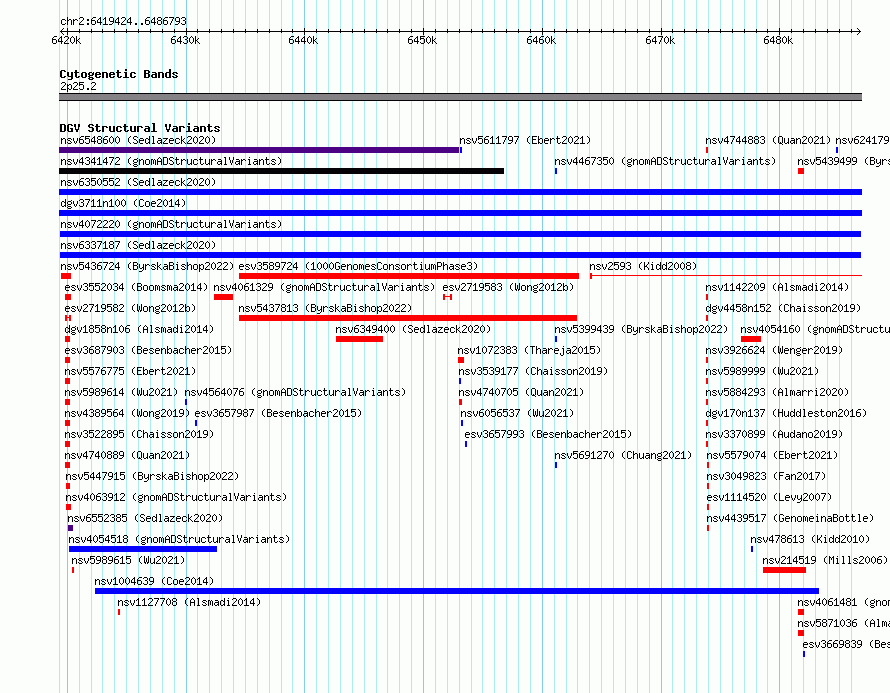Screen dimensions: 890x693
Task: Click nsv1004639 (Coe2014) label
Action: tap(154, 581)
